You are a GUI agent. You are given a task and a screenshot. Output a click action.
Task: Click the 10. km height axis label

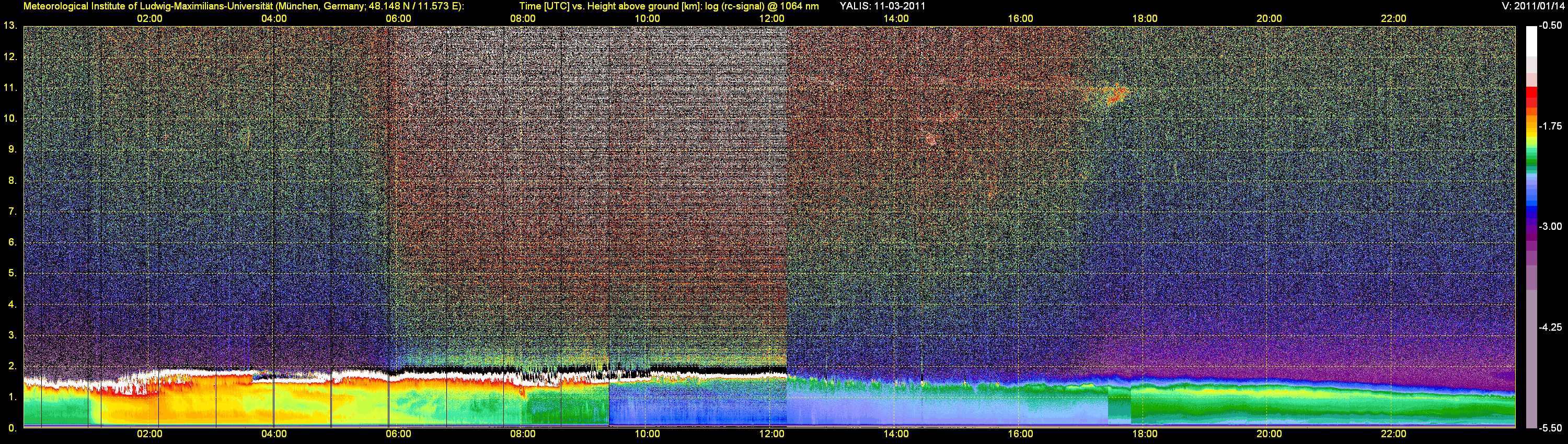(x=10, y=118)
